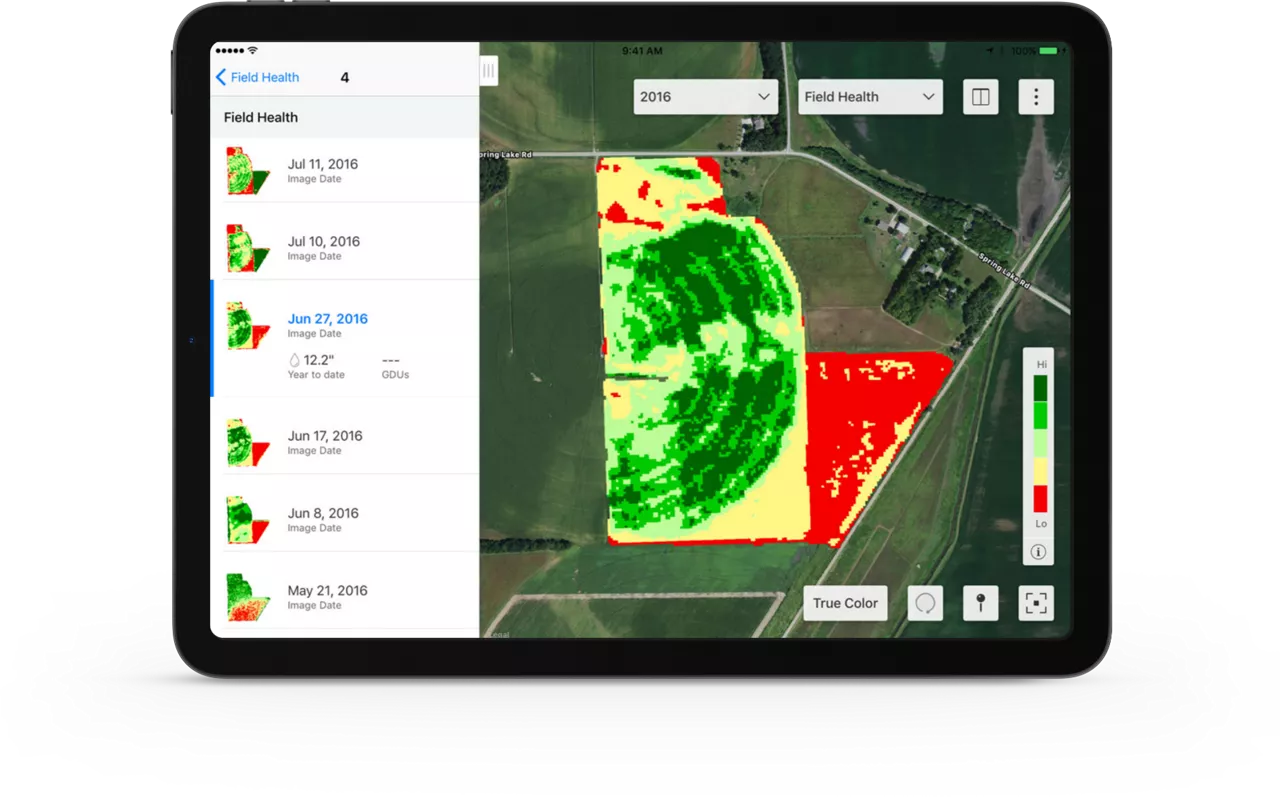Tap the raindrop precipitation icon

click(294, 360)
